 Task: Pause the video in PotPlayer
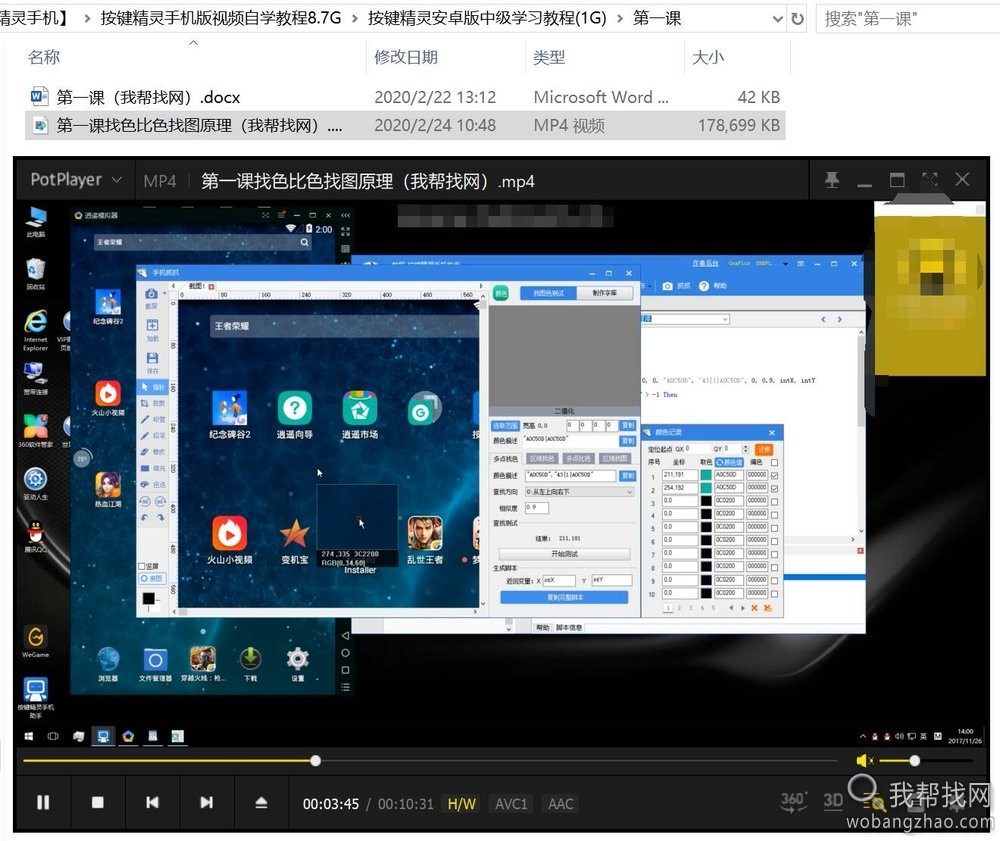[43, 802]
